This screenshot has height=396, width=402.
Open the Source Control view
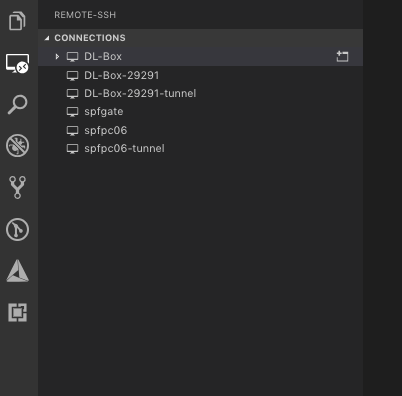point(17,187)
